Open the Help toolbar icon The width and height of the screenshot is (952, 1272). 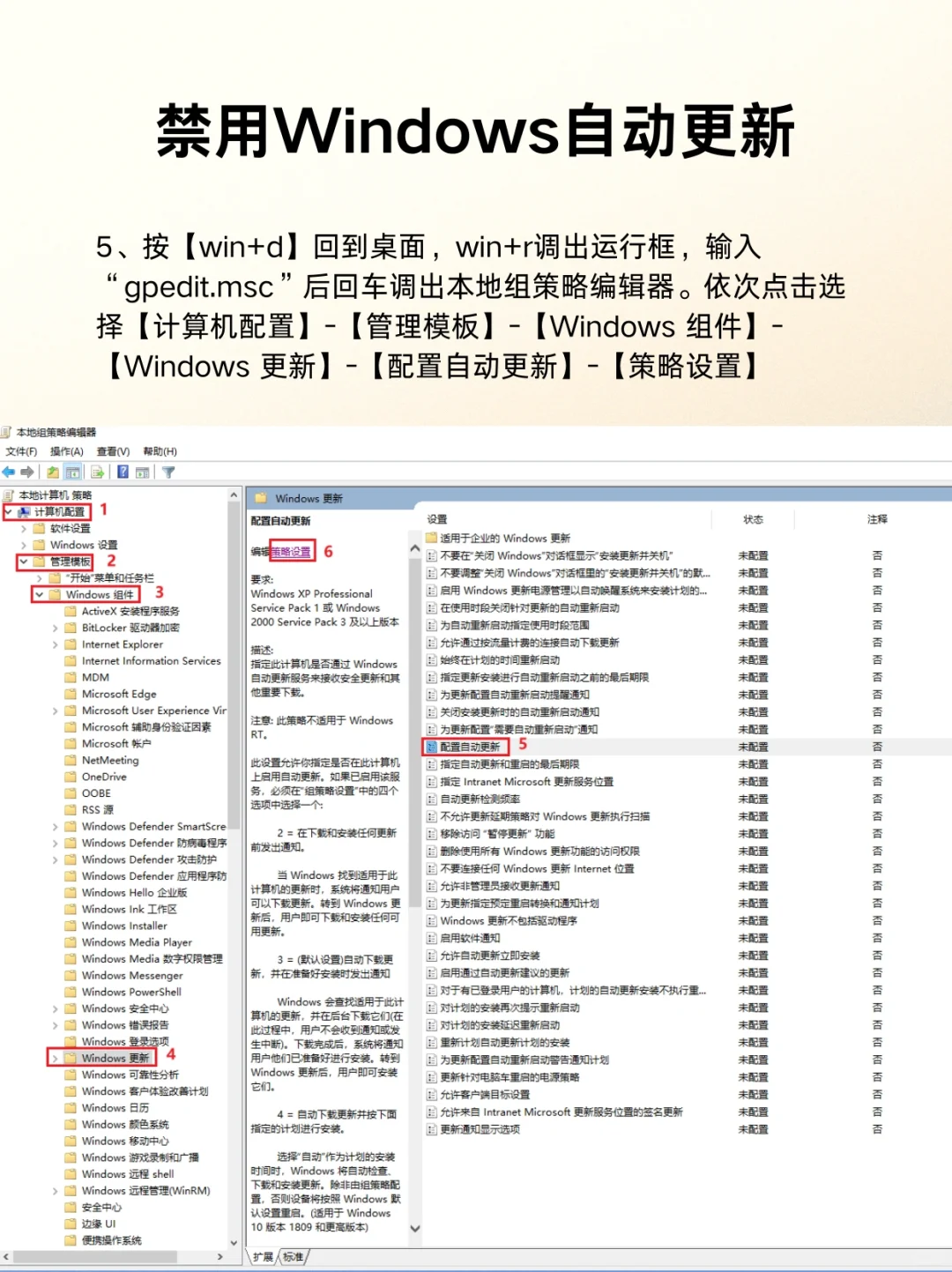[123, 472]
